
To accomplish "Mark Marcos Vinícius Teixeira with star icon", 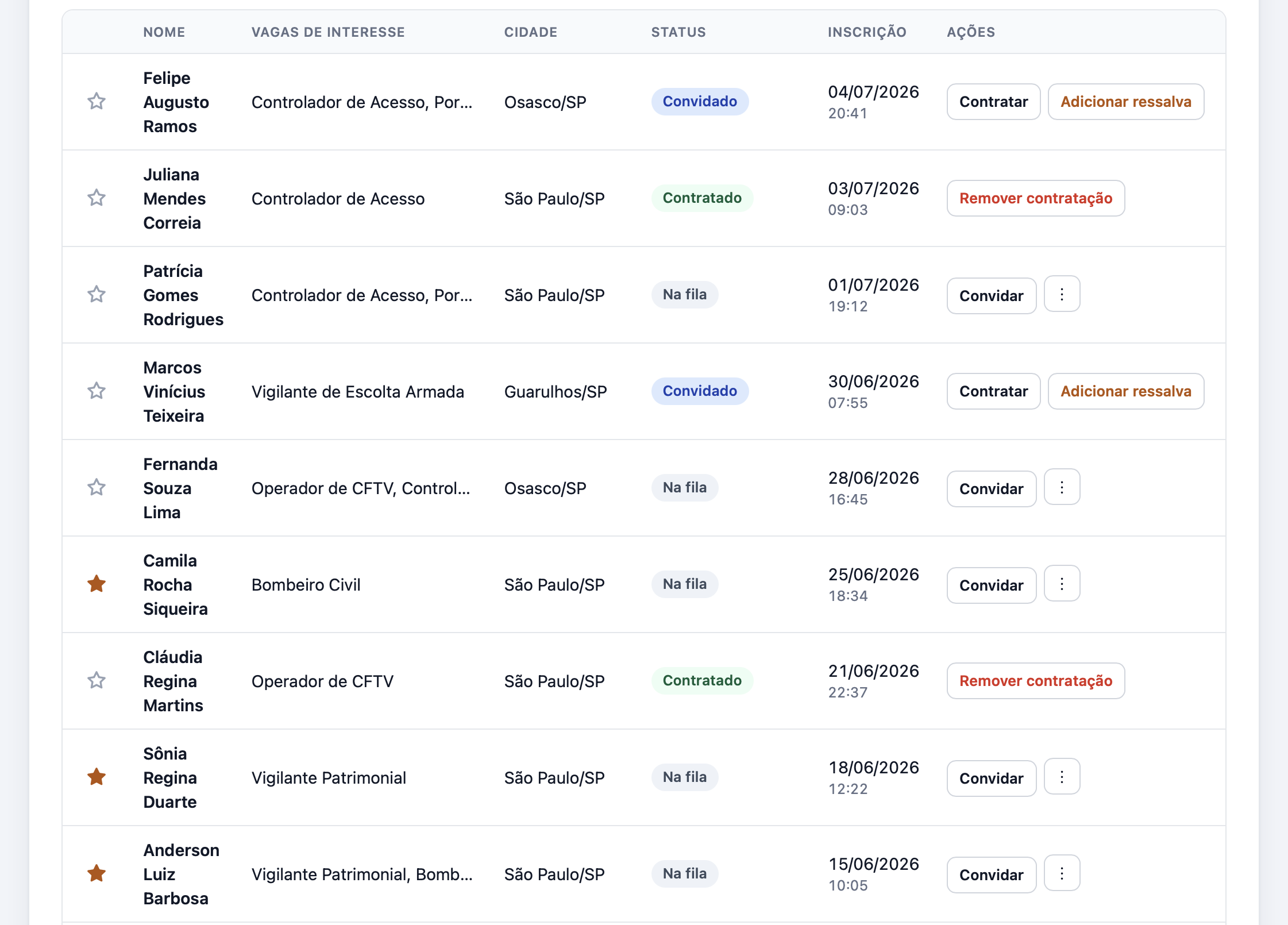I will (97, 391).
